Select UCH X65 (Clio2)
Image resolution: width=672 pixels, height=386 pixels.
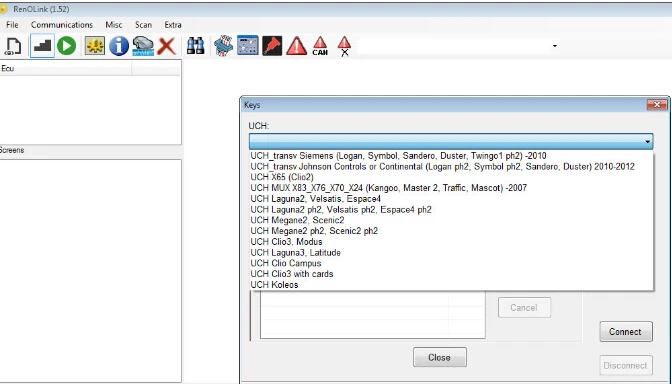(x=452, y=177)
